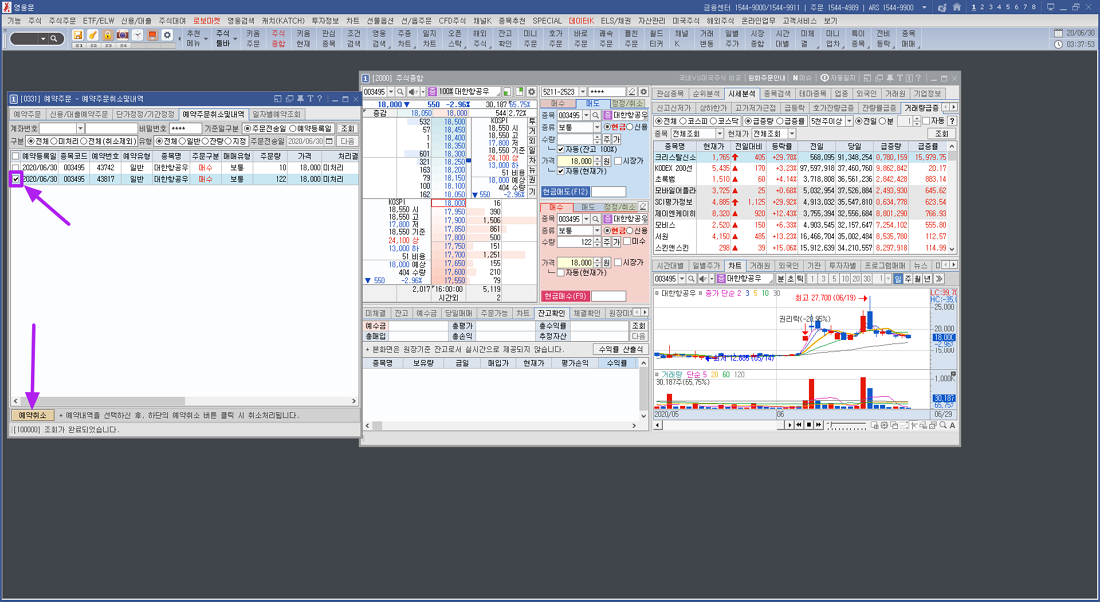
Task: Click 예약취소 button at bottom of reservation window
Action: click(x=32, y=415)
